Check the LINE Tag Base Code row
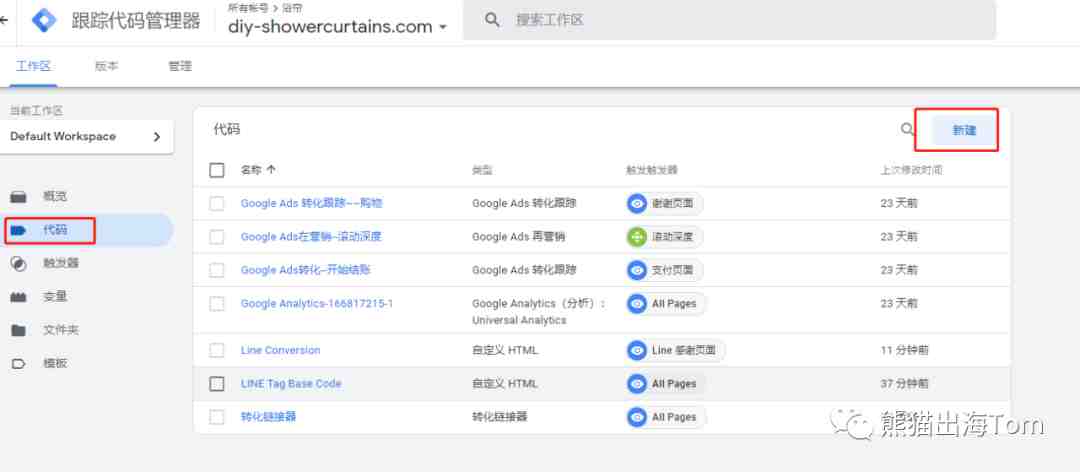The width and height of the screenshot is (1080, 472). 217,384
